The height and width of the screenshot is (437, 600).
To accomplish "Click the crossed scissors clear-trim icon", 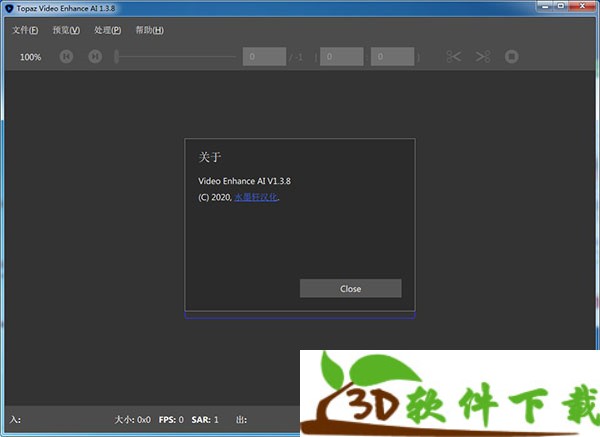I will (483, 57).
